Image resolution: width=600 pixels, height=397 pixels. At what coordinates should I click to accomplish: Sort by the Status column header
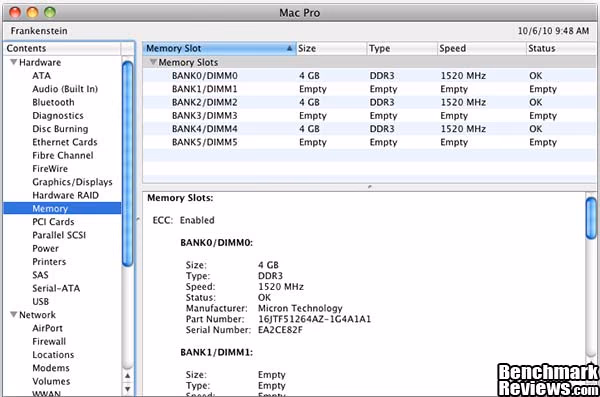pos(561,48)
